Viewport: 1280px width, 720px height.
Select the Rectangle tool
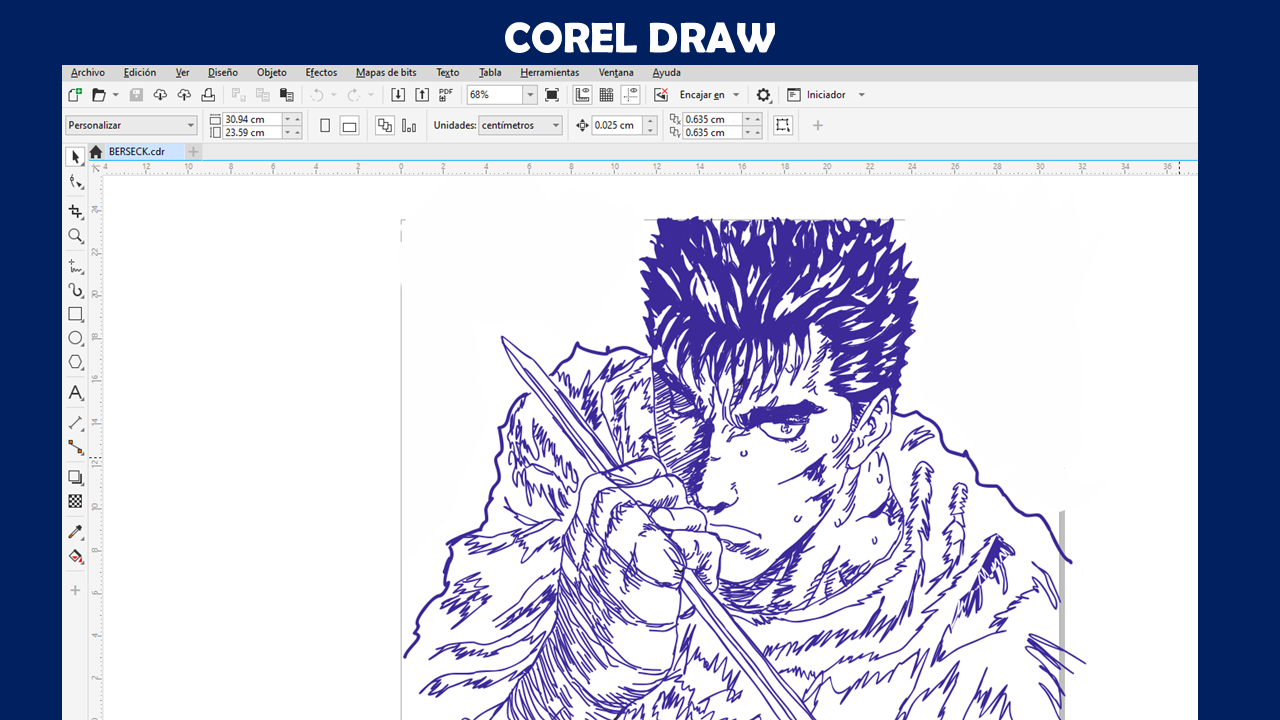(75, 314)
